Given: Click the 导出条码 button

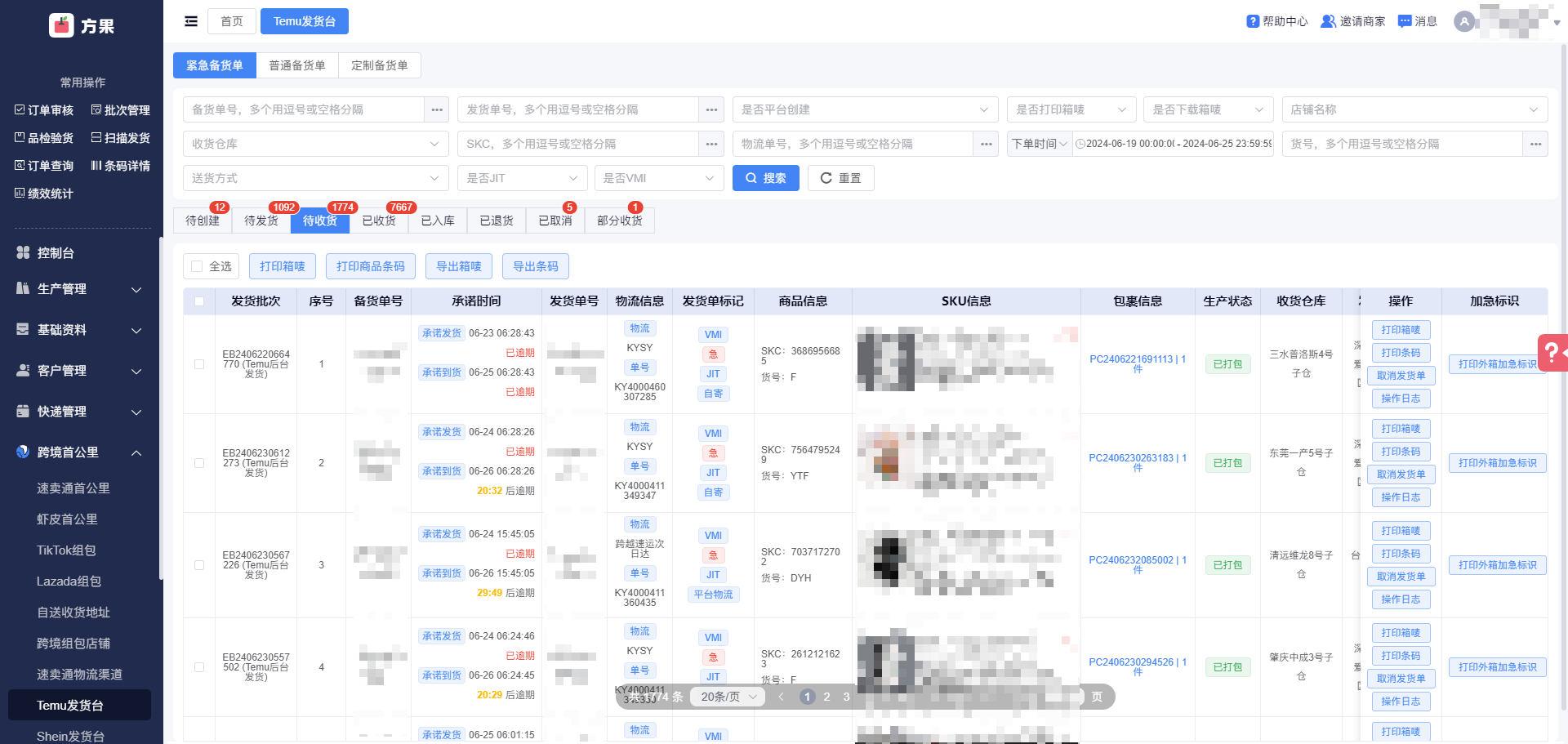Looking at the screenshot, I should pos(536,266).
